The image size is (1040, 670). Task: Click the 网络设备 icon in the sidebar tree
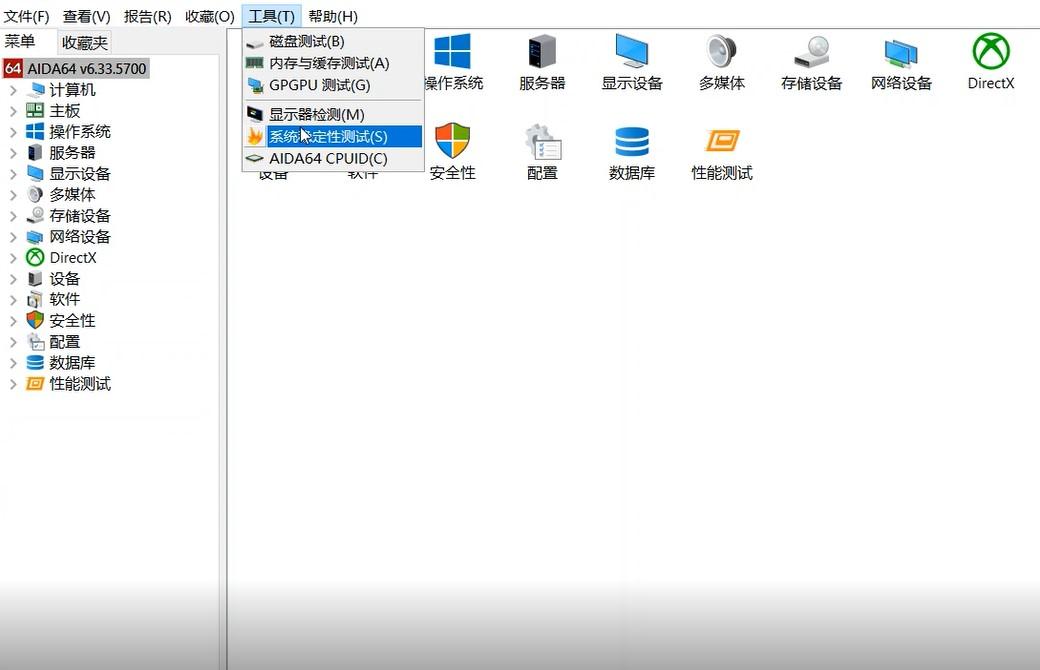click(35, 237)
